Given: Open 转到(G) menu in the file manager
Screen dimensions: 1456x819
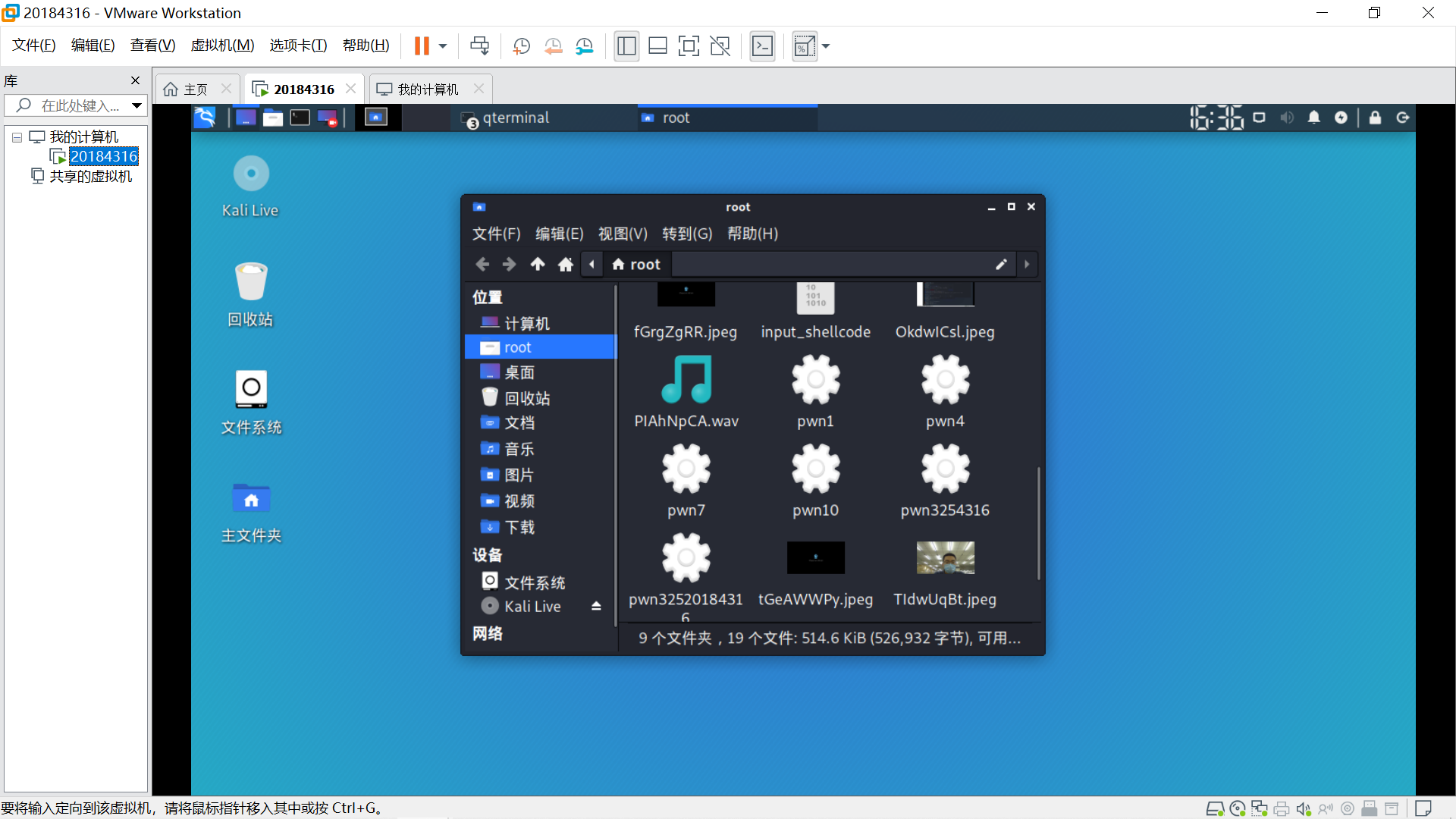Looking at the screenshot, I should (x=686, y=234).
